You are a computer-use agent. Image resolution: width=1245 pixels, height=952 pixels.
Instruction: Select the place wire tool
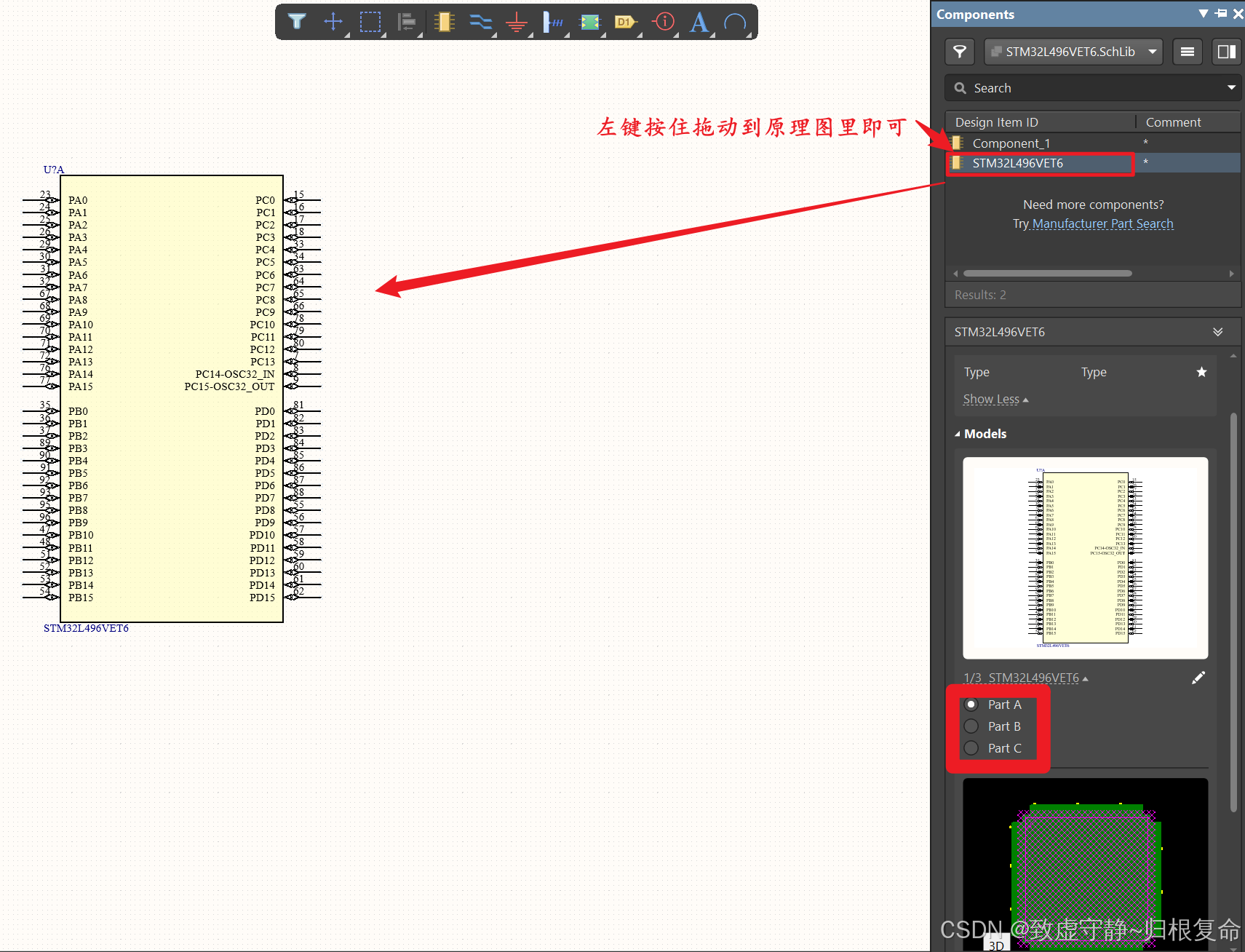(x=480, y=22)
